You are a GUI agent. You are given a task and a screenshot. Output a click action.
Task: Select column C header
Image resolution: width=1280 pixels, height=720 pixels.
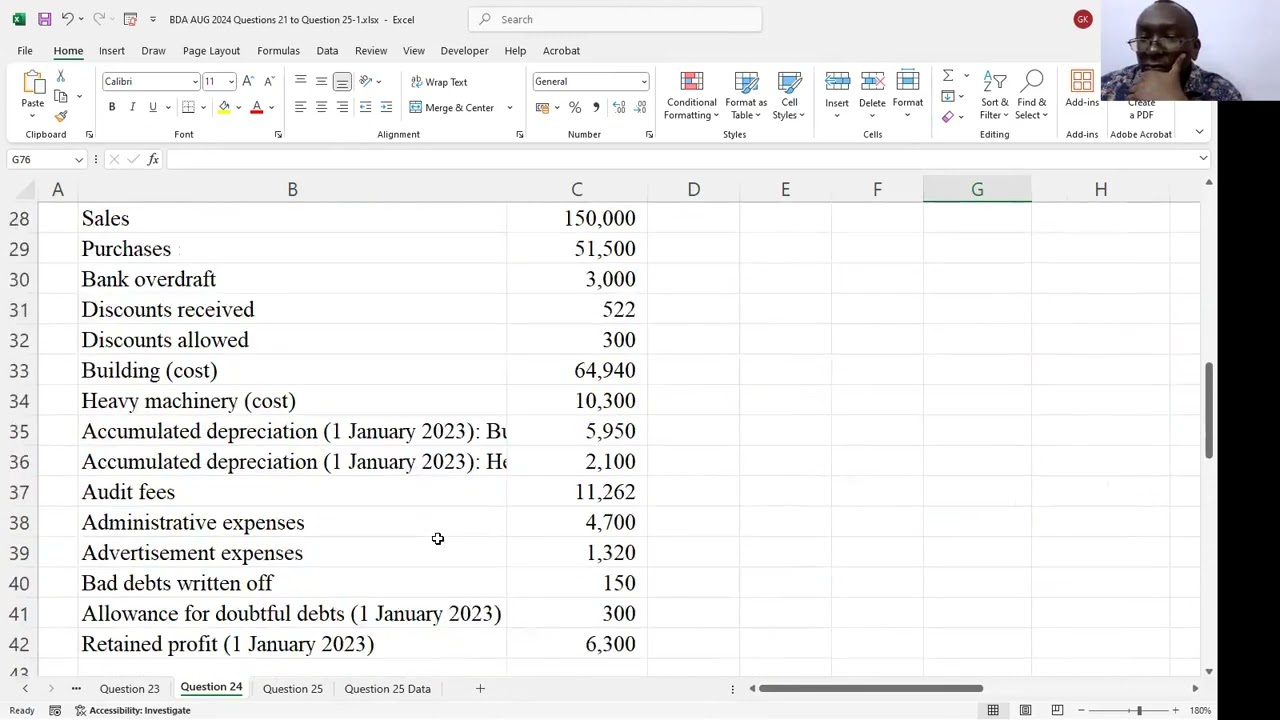pos(577,189)
